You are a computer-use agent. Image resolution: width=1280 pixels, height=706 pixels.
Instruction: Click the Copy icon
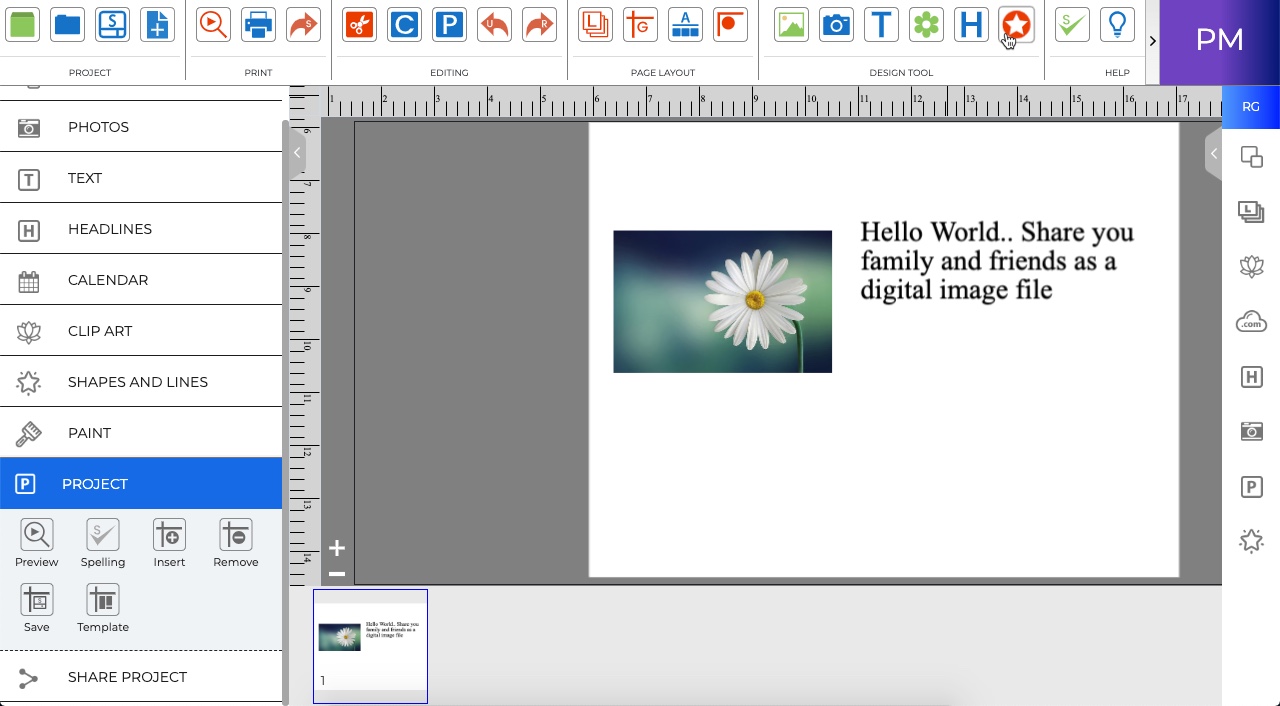click(404, 24)
